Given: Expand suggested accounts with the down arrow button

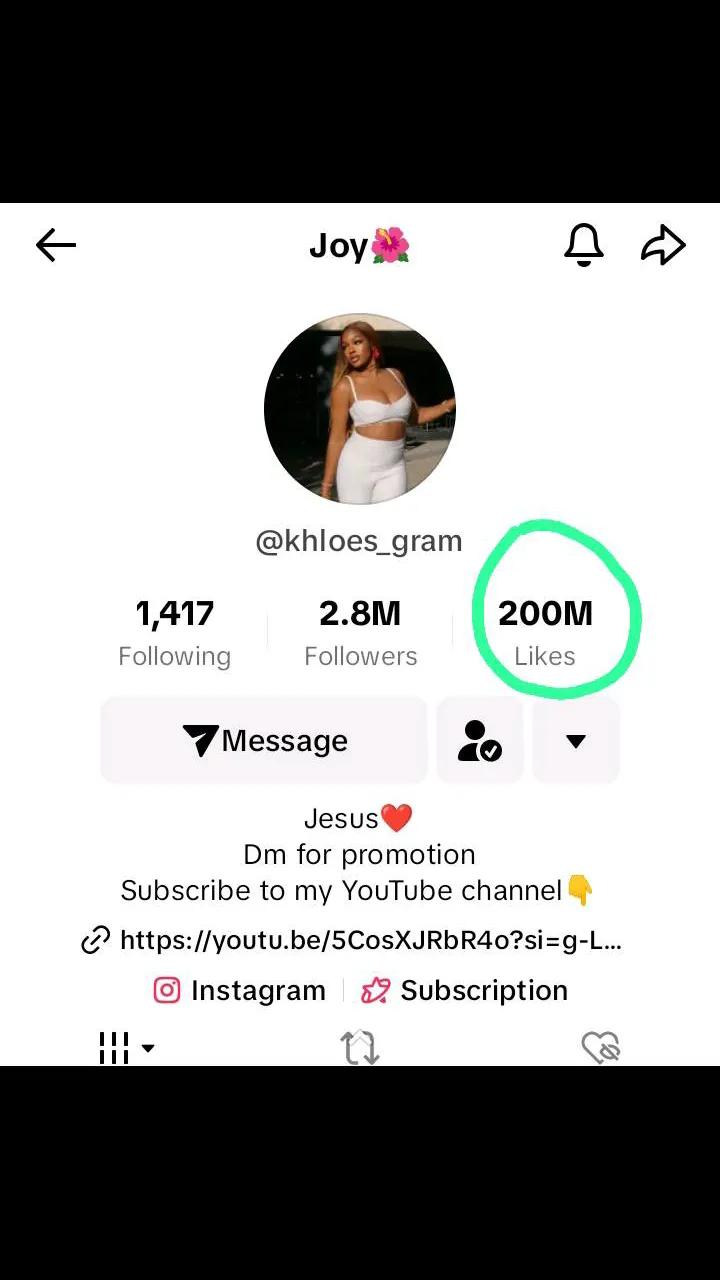Looking at the screenshot, I should click(x=575, y=741).
